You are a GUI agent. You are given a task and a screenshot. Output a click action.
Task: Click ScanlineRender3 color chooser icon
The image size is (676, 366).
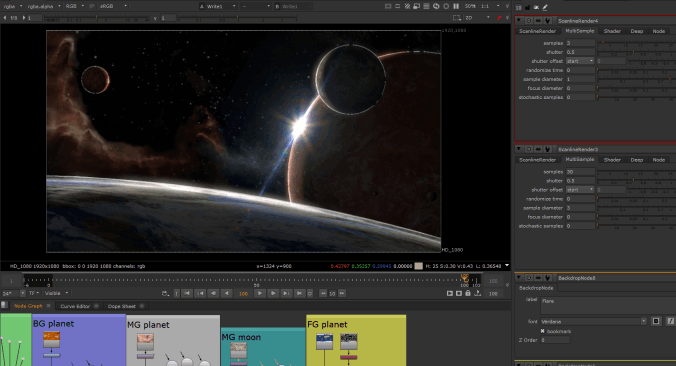(538, 149)
